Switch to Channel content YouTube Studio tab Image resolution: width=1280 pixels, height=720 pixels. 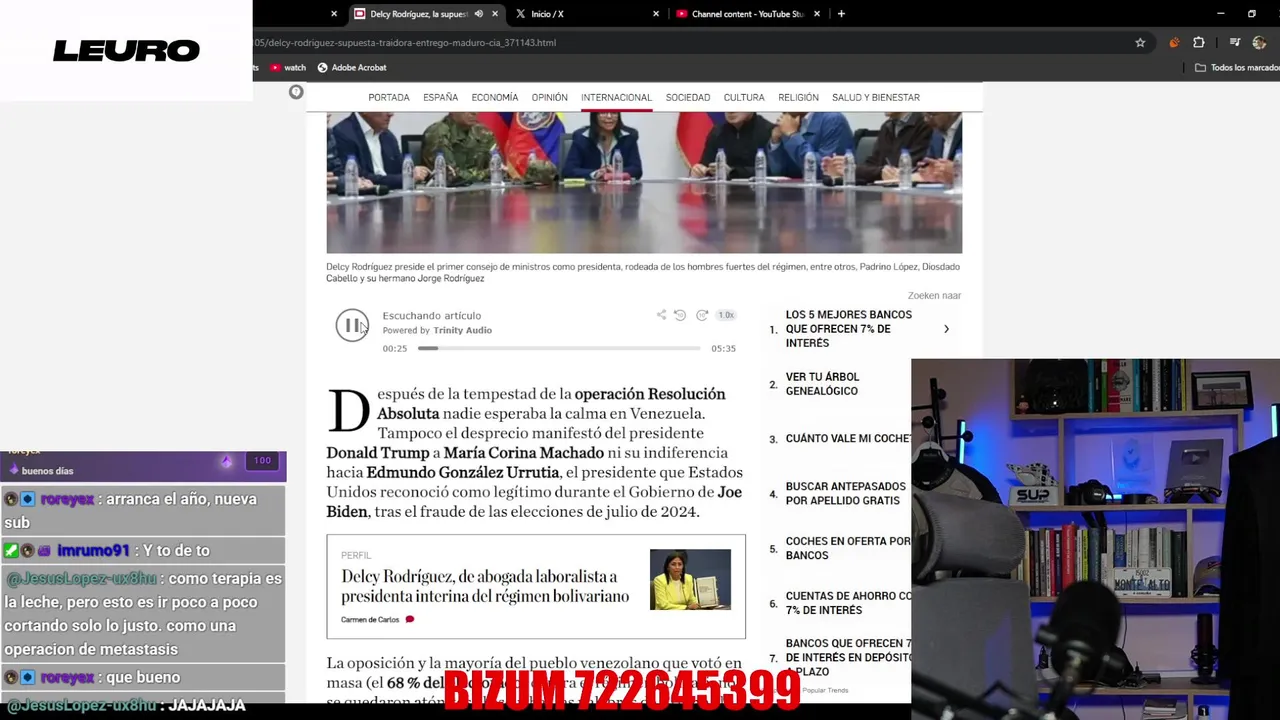tap(746, 14)
